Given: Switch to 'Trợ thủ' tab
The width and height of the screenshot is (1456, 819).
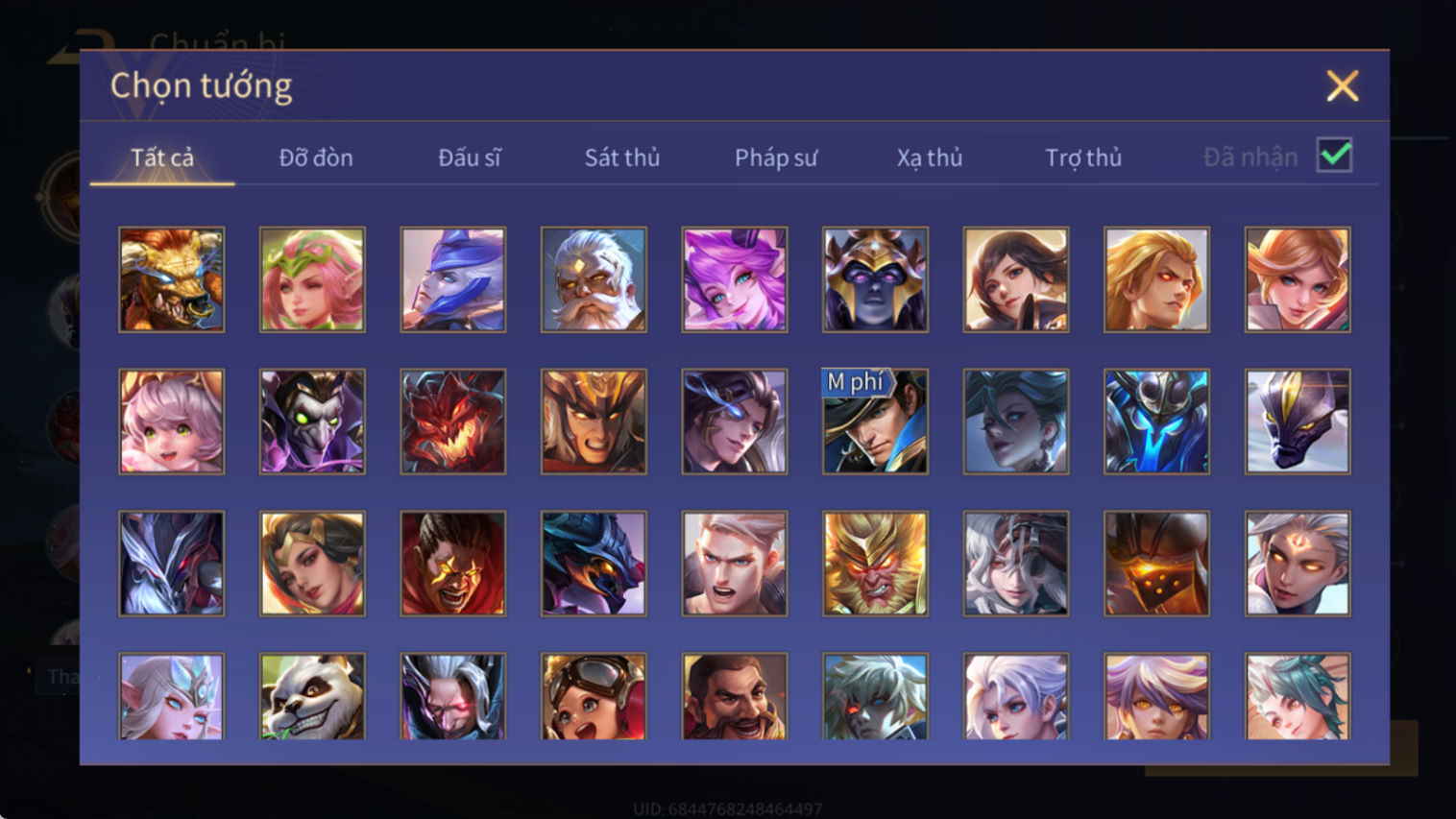Looking at the screenshot, I should tap(1083, 157).
